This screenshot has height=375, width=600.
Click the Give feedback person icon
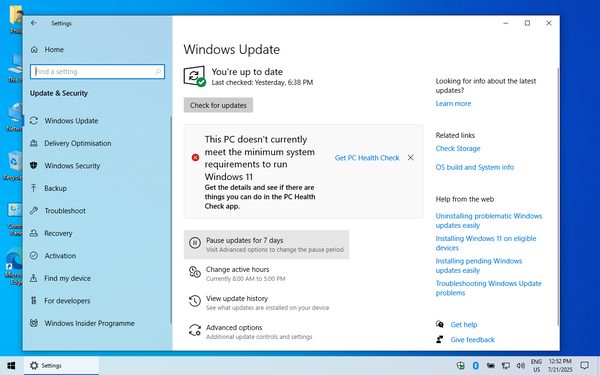(440, 339)
